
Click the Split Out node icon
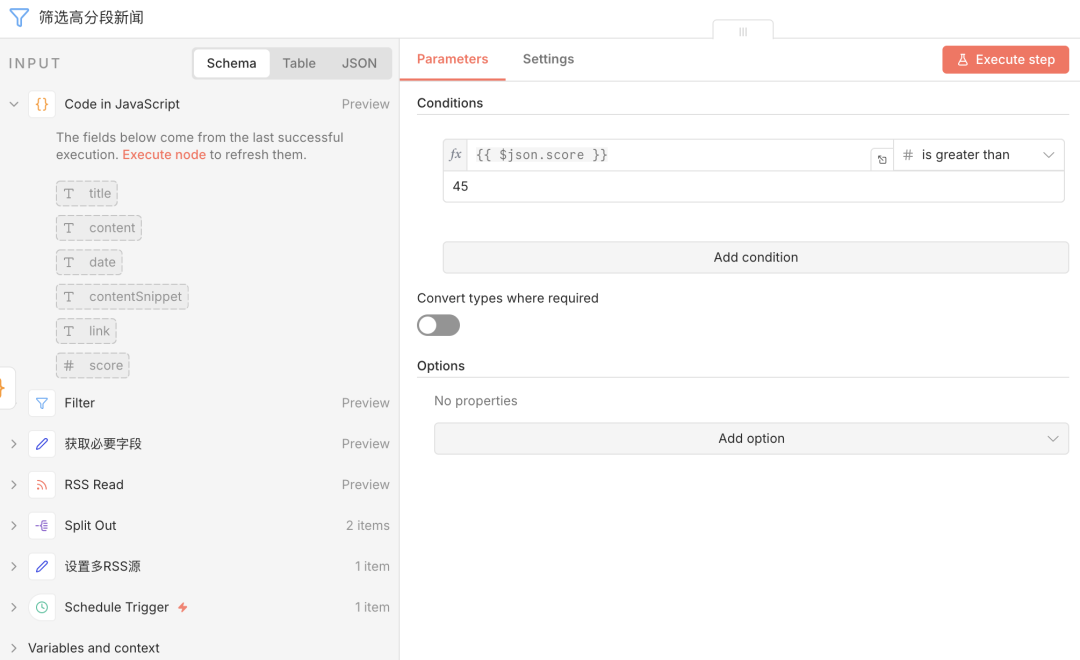[x=42, y=526]
